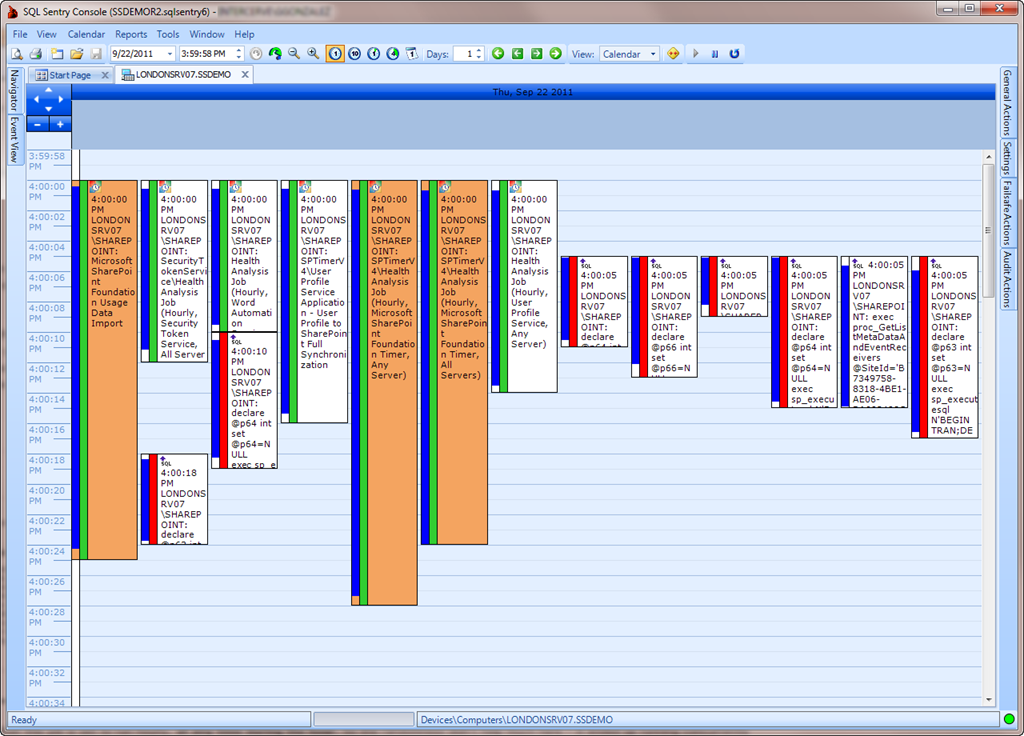Click the Days count stepper arrows
1024x736 pixels.
(x=479, y=54)
